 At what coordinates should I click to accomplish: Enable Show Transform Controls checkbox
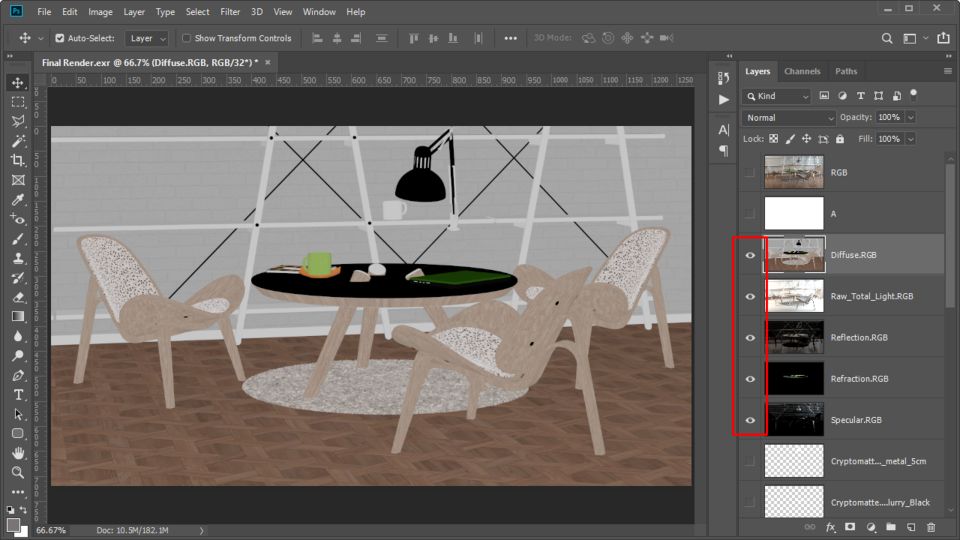(x=186, y=38)
